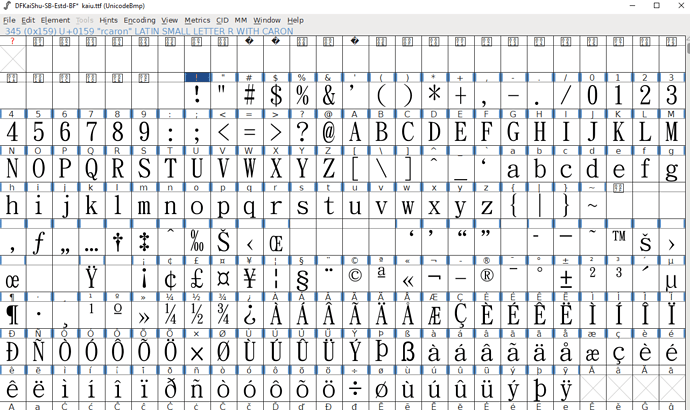The height and width of the screenshot is (410, 690).
Task: Open the Edit menu
Action: coord(28,20)
